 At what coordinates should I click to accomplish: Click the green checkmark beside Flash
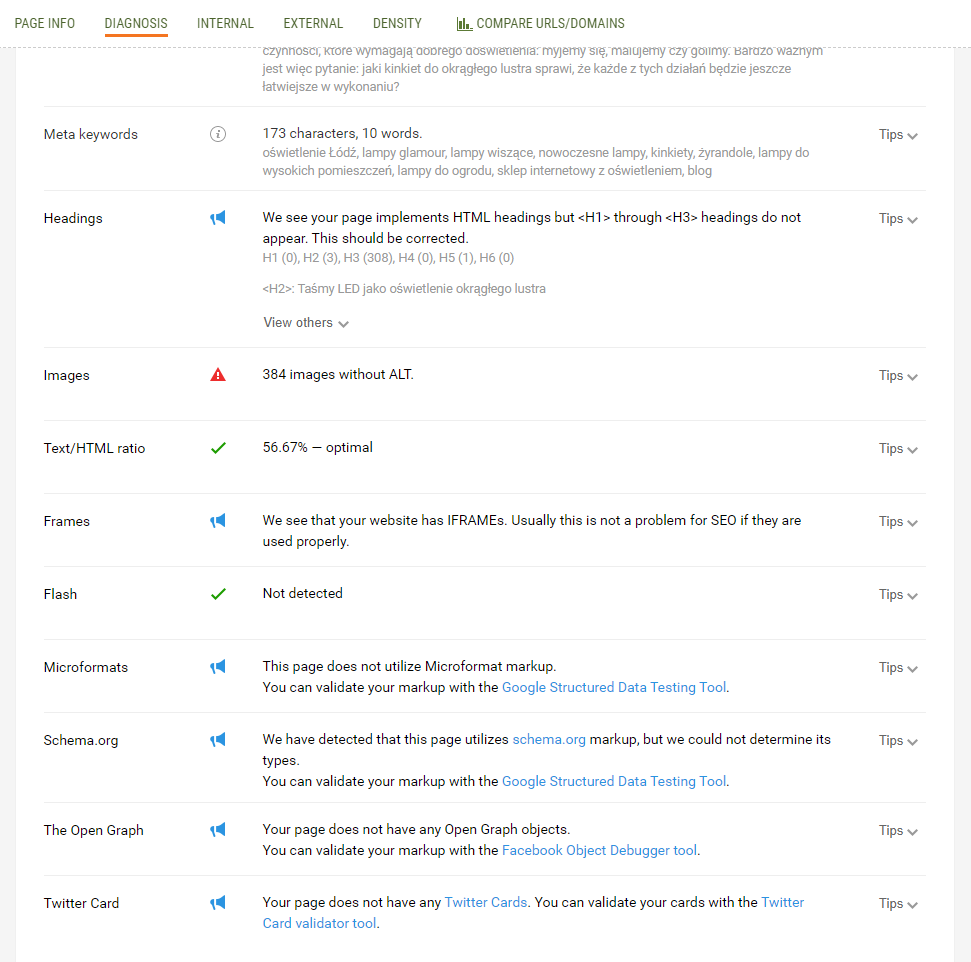pyautogui.click(x=218, y=594)
